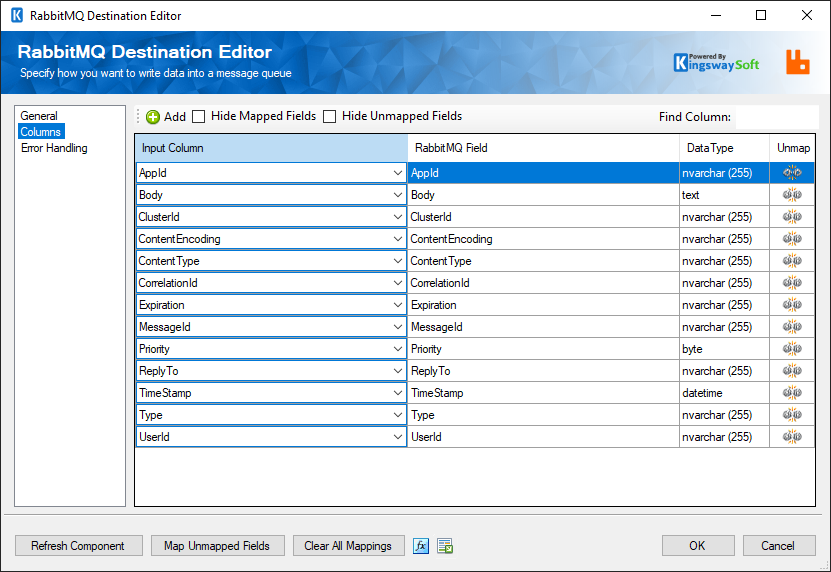Close the RabbitMQ Destination Editor window
Screen dimensions: 831x572
(807, 15)
